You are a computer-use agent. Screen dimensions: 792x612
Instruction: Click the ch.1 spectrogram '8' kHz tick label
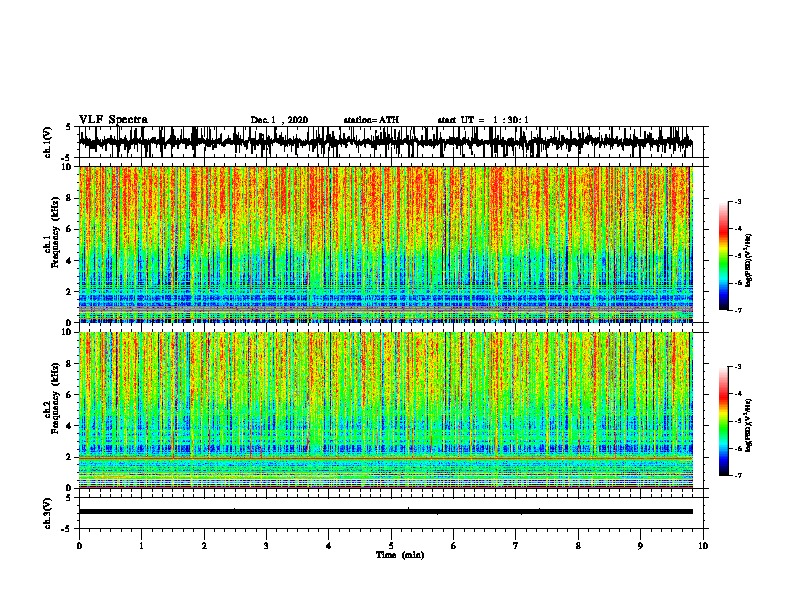[x=70, y=198]
